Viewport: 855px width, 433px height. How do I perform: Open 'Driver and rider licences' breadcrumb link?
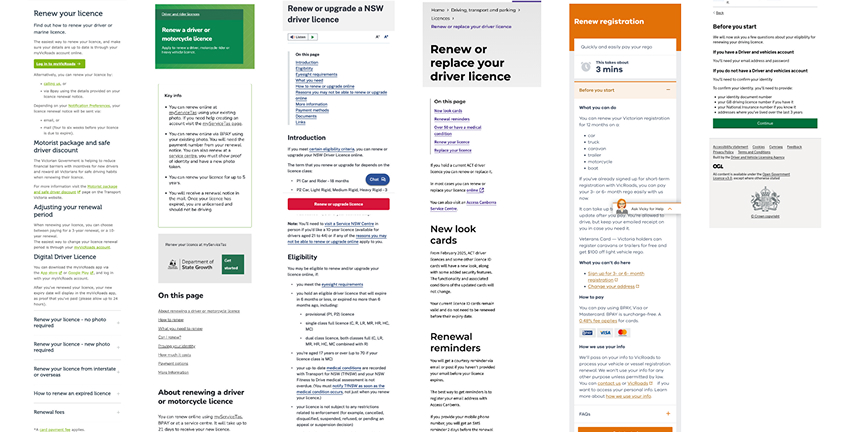point(180,14)
